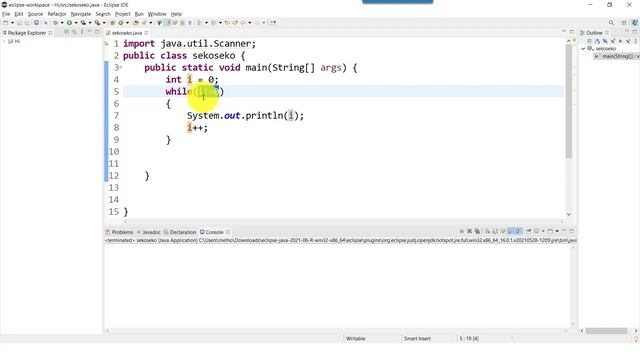
Task: Open the Display Selected Console dropdown
Action: point(543,231)
